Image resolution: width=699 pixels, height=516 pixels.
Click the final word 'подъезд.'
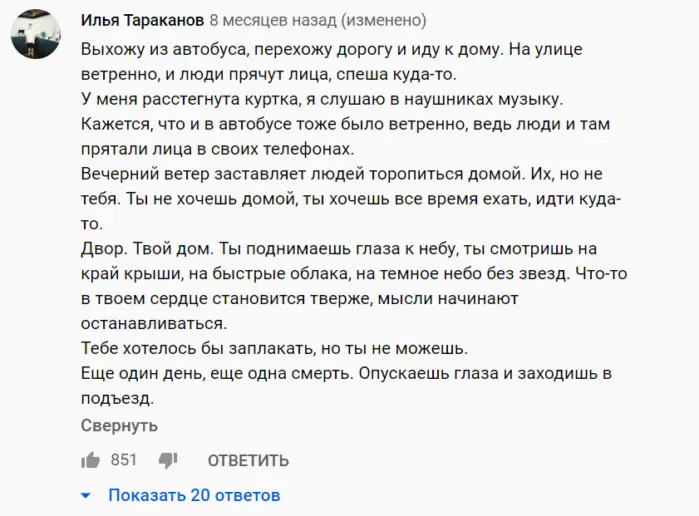(117, 398)
